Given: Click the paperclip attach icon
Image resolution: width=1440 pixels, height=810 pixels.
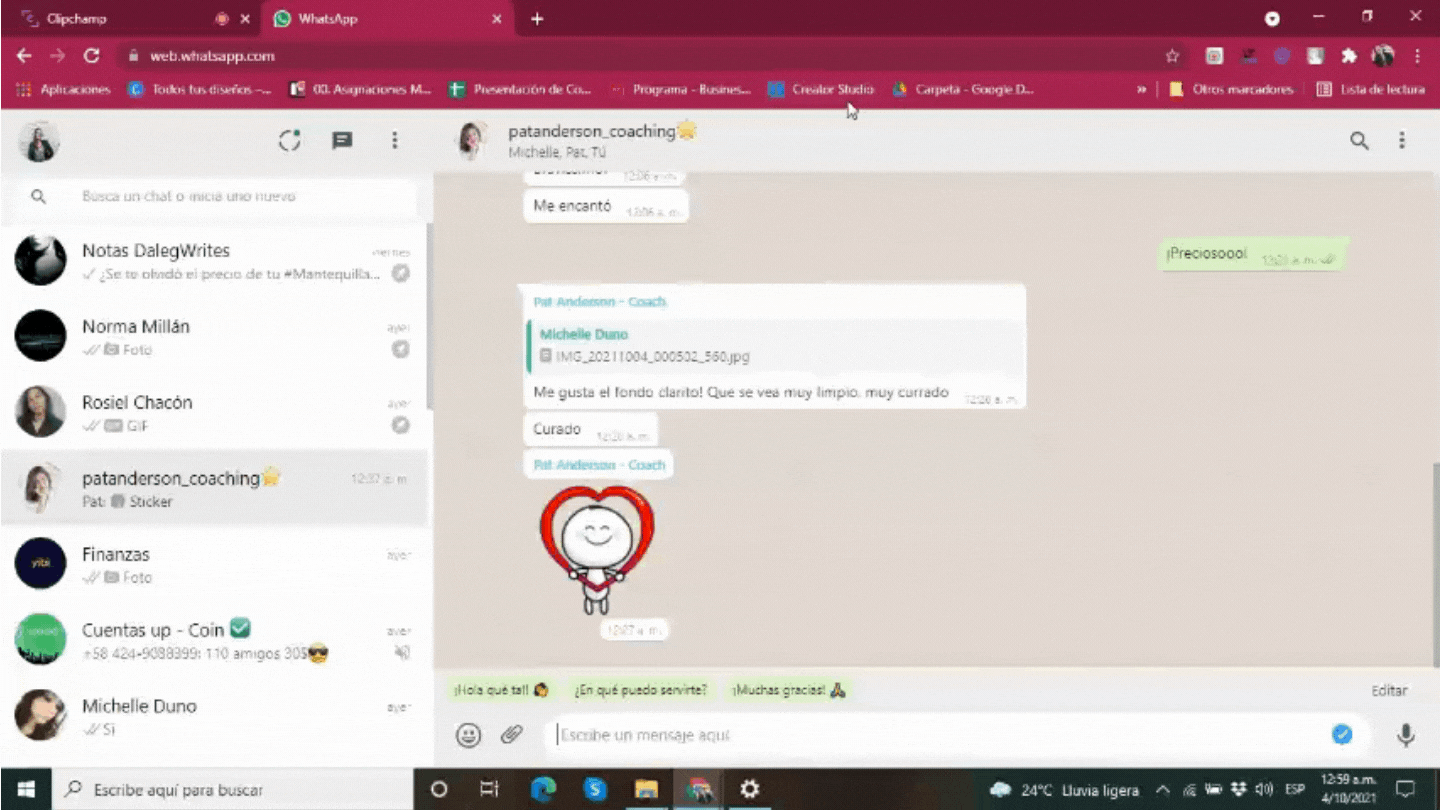Looking at the screenshot, I should pyautogui.click(x=511, y=735).
